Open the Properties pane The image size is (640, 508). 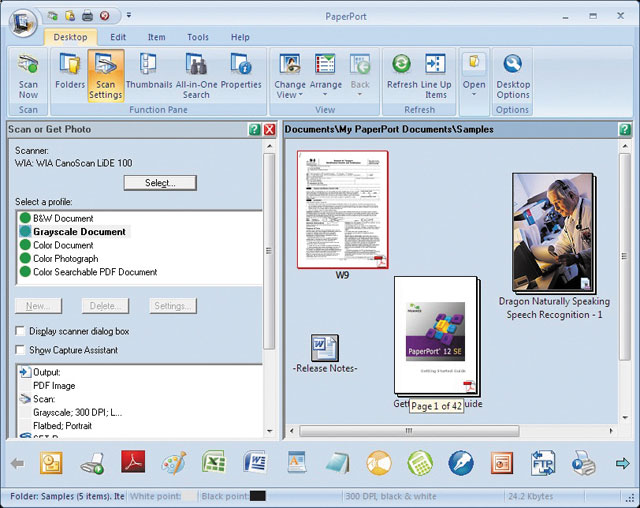[x=241, y=72]
